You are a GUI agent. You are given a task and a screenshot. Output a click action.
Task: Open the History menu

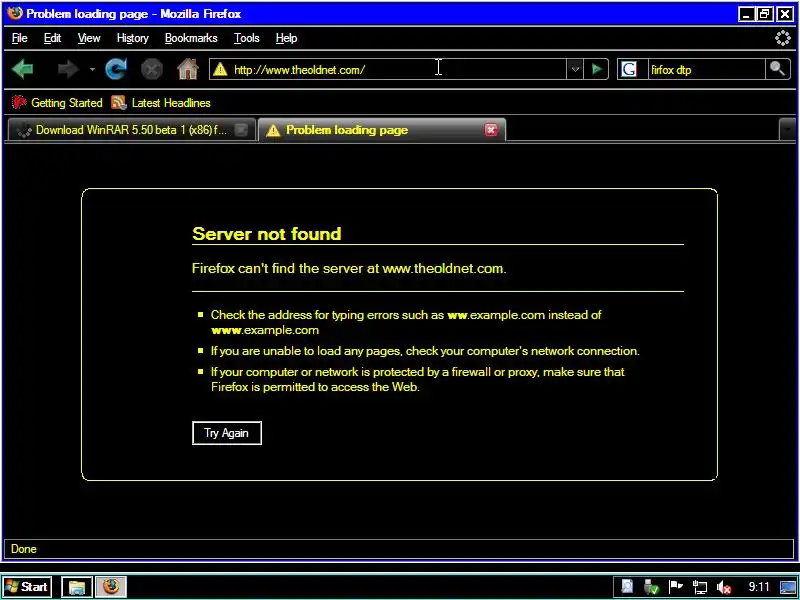[132, 38]
